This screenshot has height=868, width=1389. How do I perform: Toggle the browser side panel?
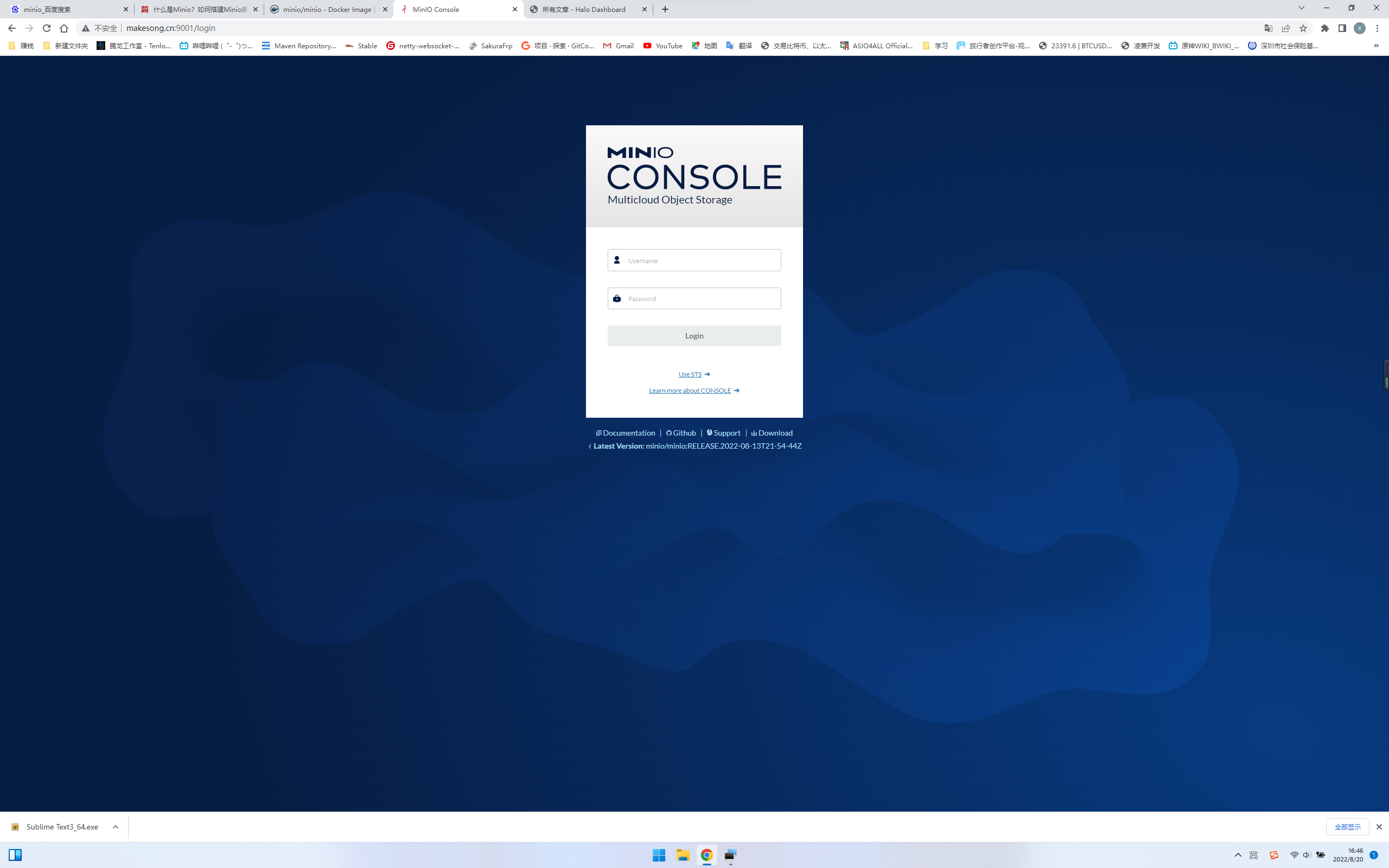coord(1342,28)
